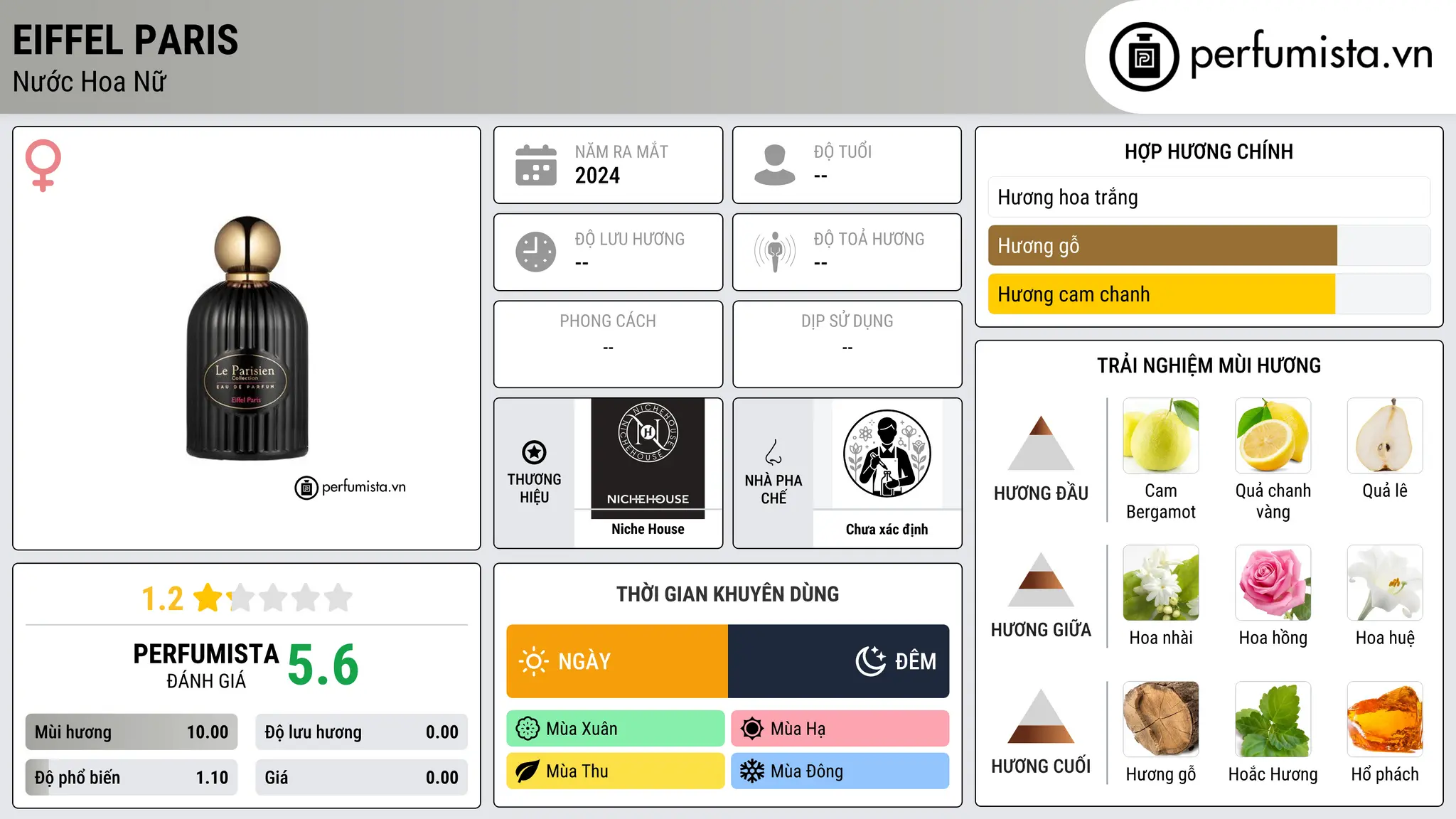Click the EIFFEL PARIS title

125,40
